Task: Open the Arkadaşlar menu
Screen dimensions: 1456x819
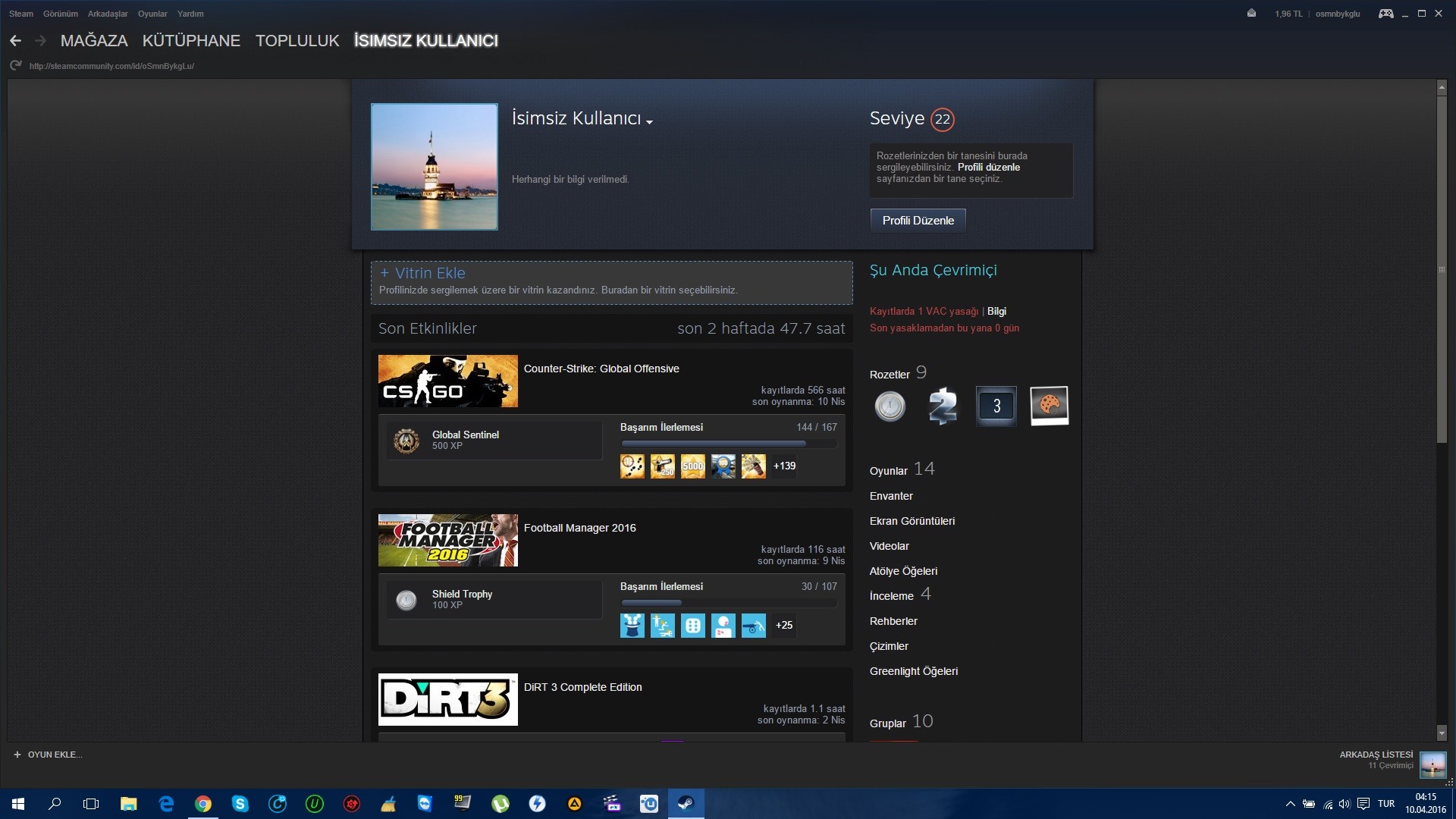Action: [107, 14]
